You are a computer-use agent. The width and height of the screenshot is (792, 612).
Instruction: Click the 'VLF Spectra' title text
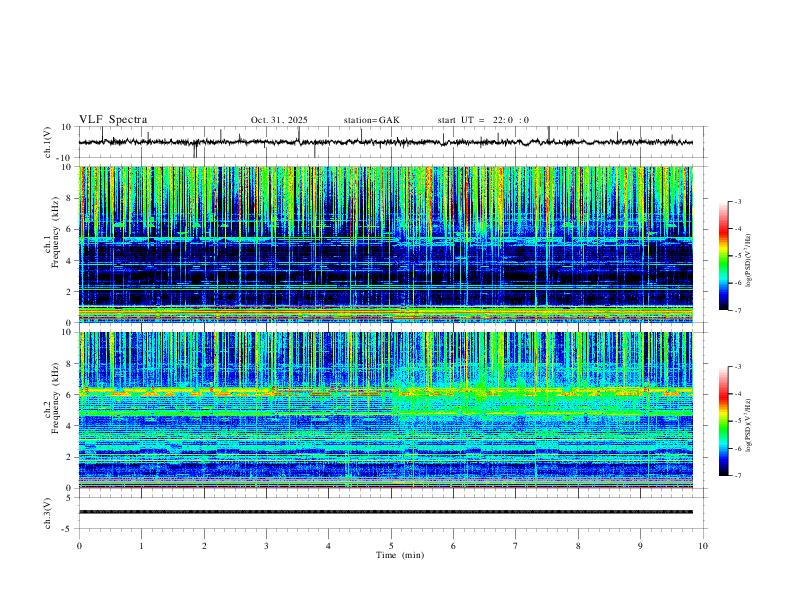[113, 120]
